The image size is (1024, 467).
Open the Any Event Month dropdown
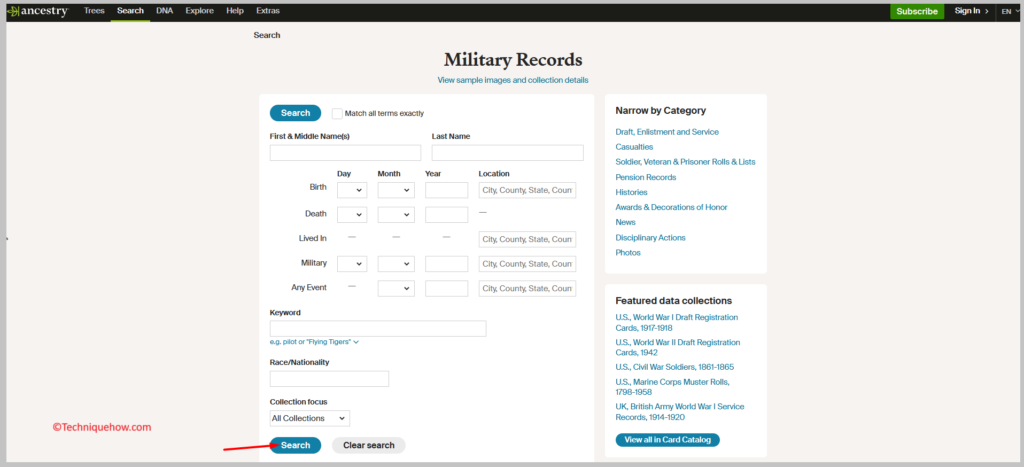tap(396, 288)
